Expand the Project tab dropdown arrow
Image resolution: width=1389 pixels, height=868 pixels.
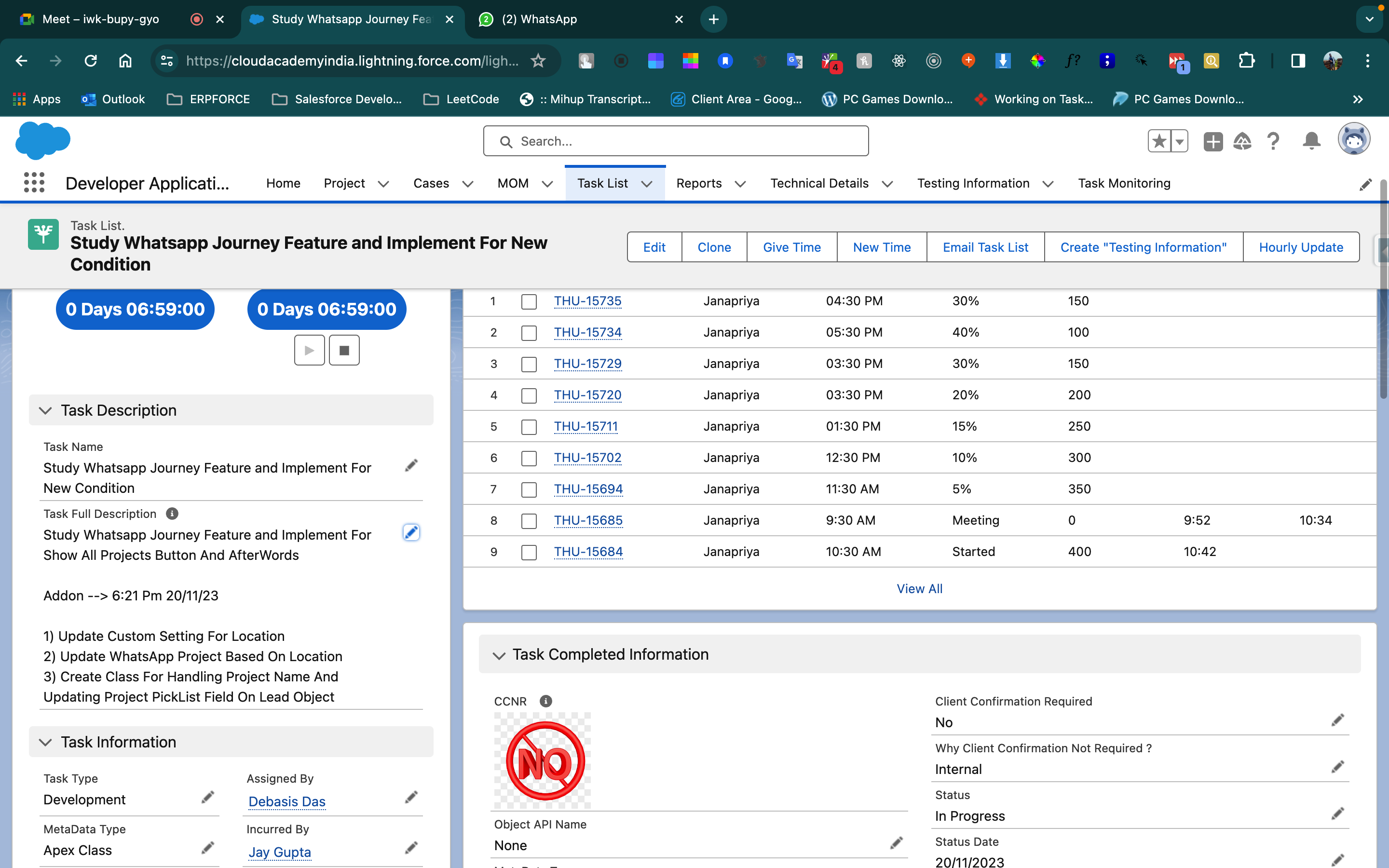click(383, 184)
